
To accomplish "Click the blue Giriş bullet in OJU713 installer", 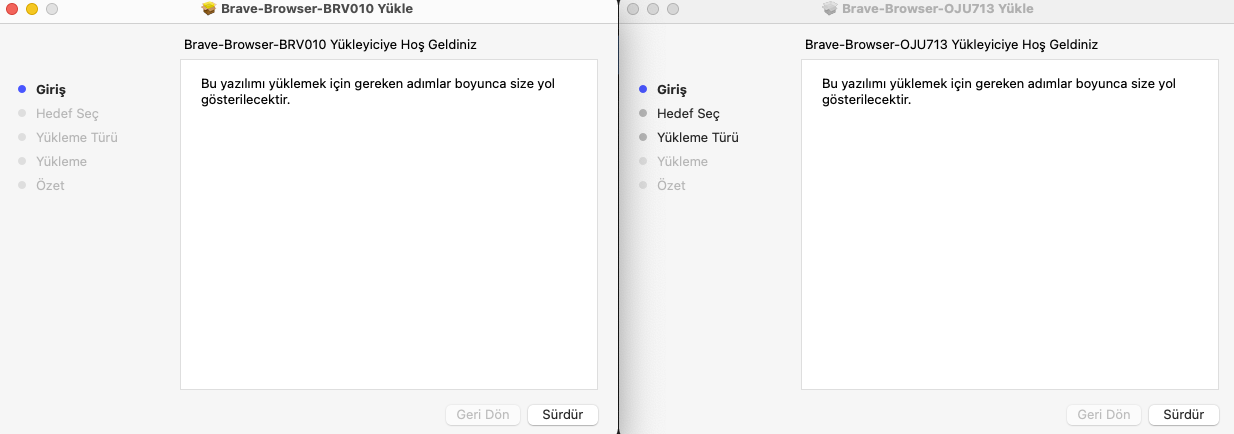I will tap(643, 90).
